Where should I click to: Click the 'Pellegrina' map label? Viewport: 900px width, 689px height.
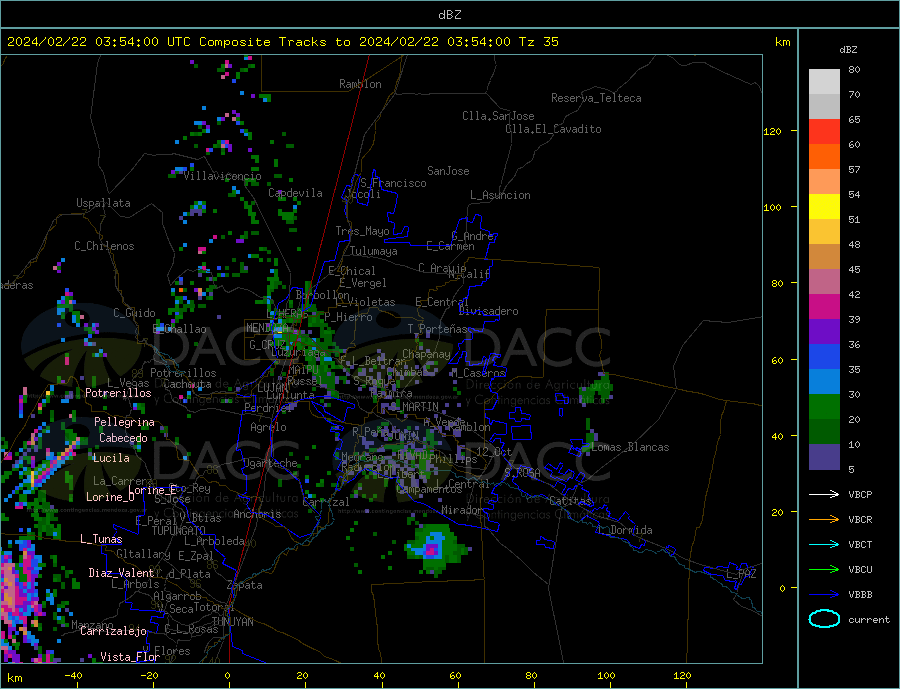point(124,423)
